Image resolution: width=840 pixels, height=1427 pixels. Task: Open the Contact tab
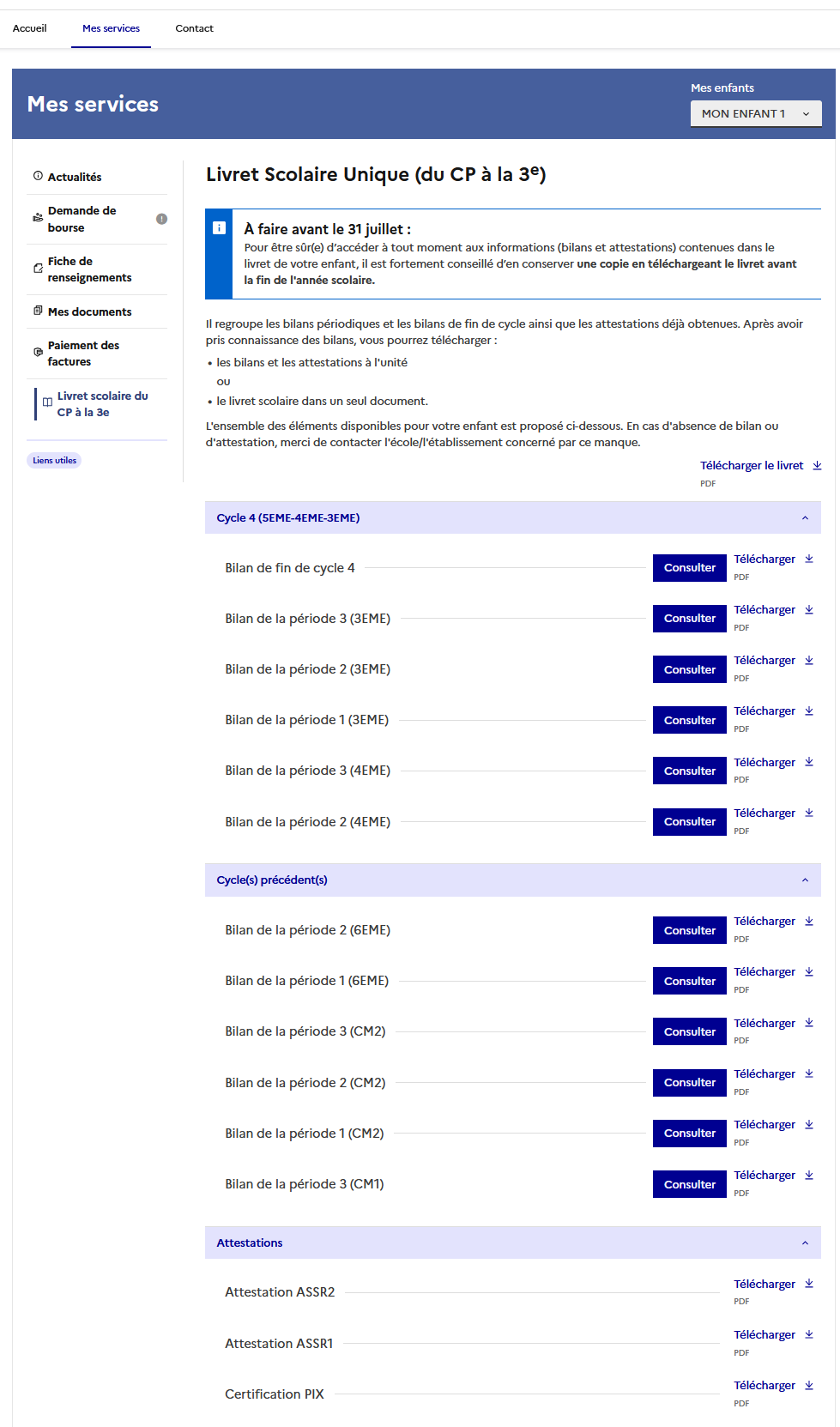[194, 28]
